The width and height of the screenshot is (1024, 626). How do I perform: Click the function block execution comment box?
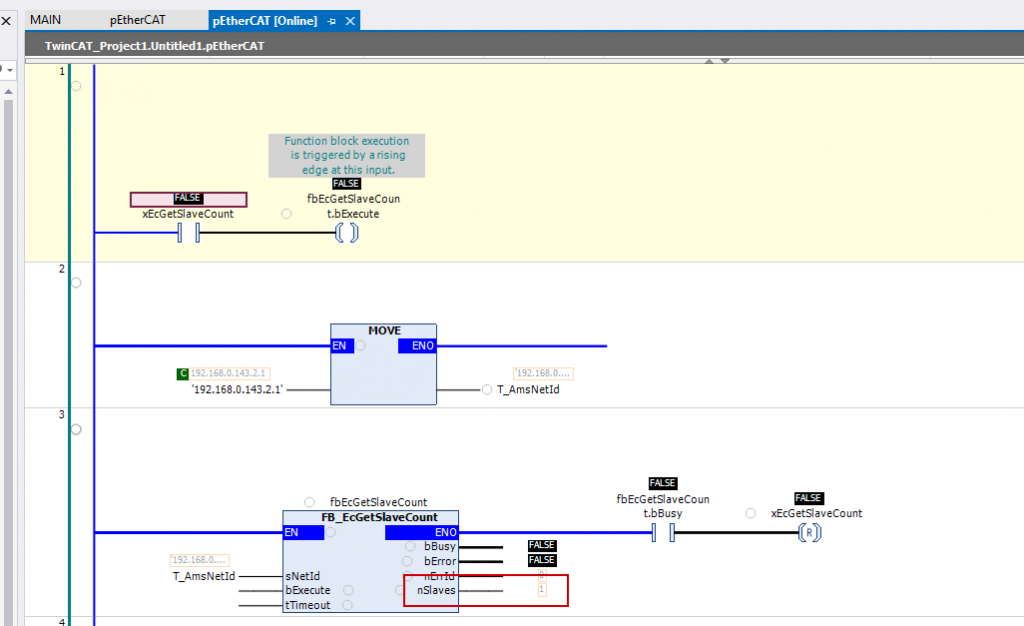pyautogui.click(x=347, y=155)
